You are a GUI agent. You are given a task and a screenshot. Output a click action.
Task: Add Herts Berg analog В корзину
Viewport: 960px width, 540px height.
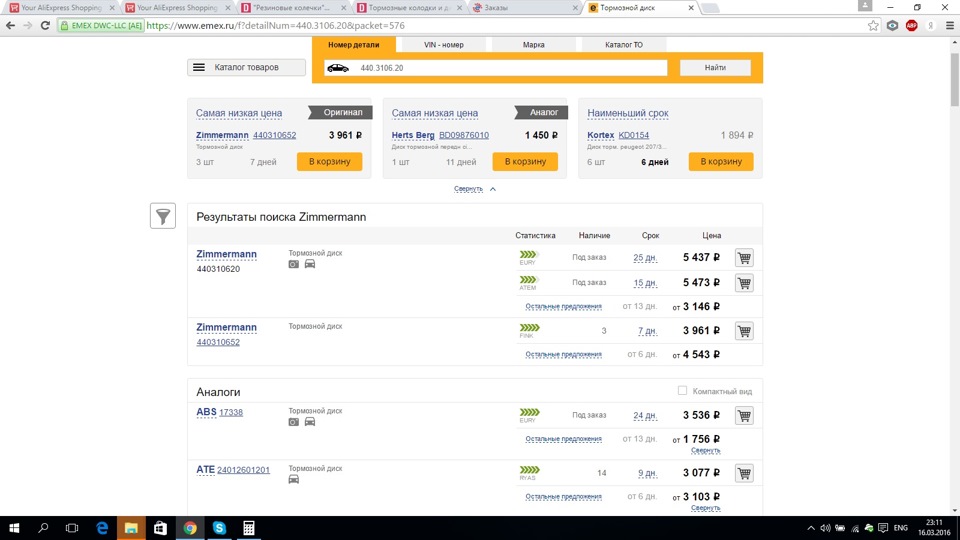(525, 162)
